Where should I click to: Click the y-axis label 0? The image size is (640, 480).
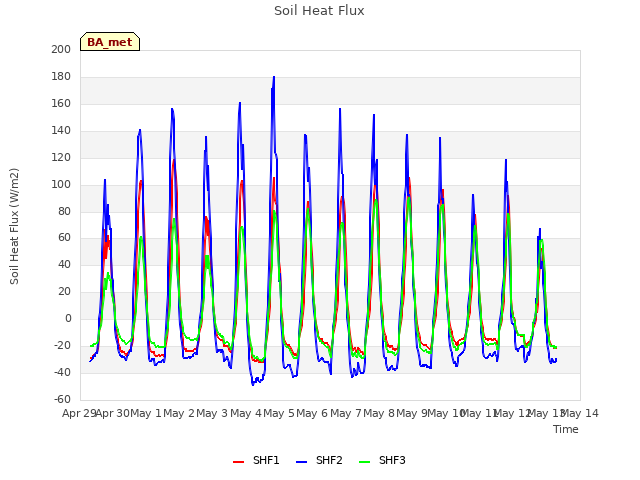tap(68, 318)
